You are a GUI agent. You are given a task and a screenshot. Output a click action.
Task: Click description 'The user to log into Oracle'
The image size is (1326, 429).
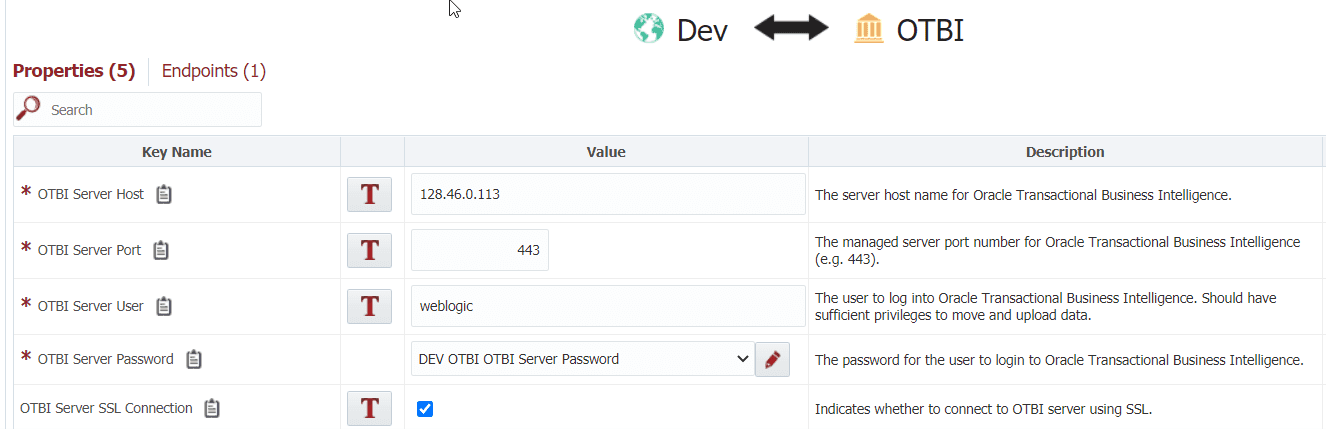(1046, 306)
